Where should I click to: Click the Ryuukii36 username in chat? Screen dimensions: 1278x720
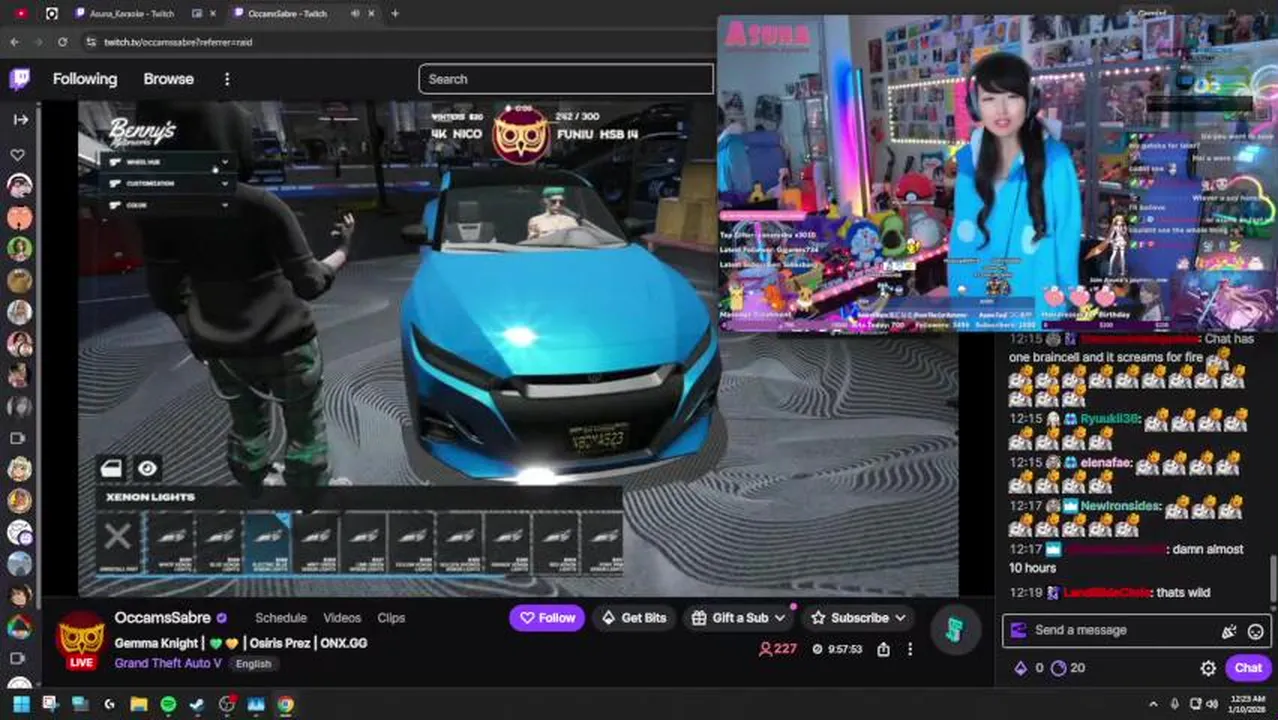point(1107,419)
